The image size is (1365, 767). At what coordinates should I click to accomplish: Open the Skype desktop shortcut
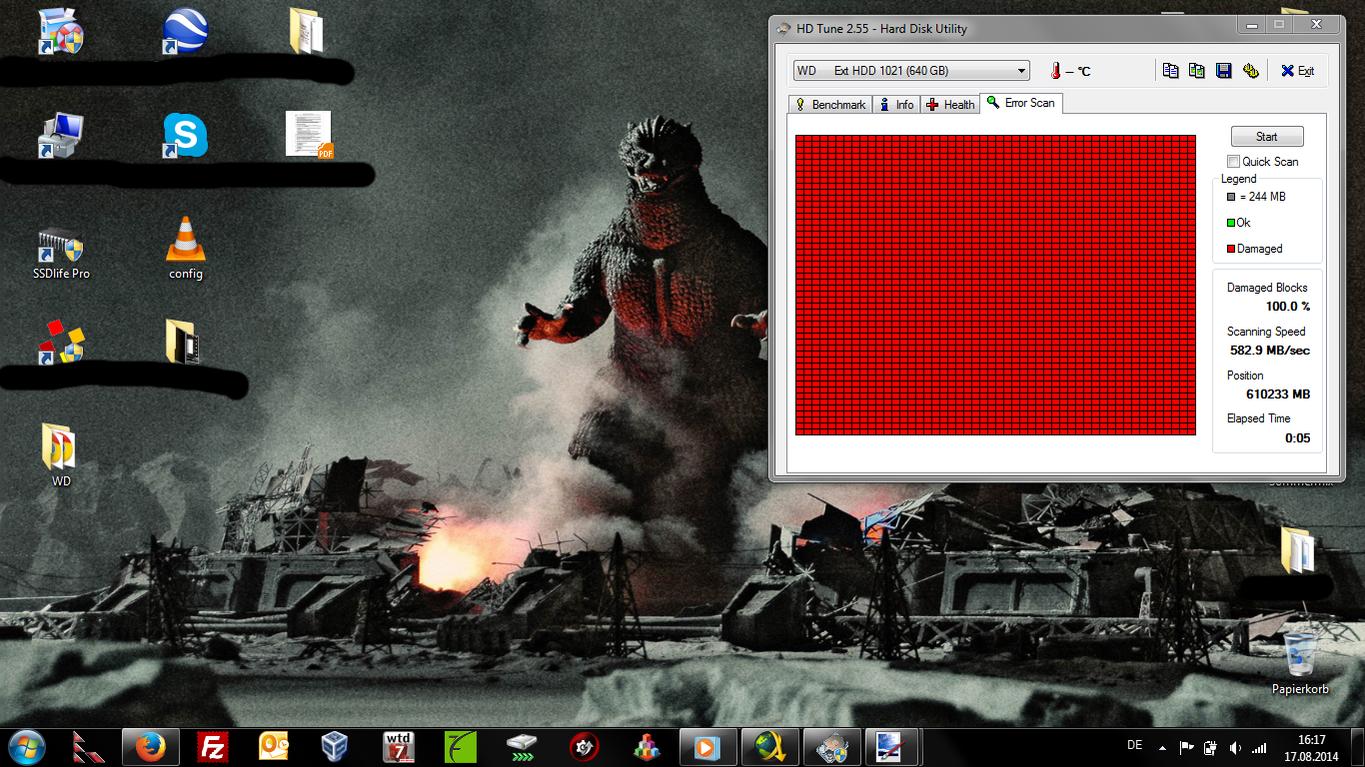[185, 135]
